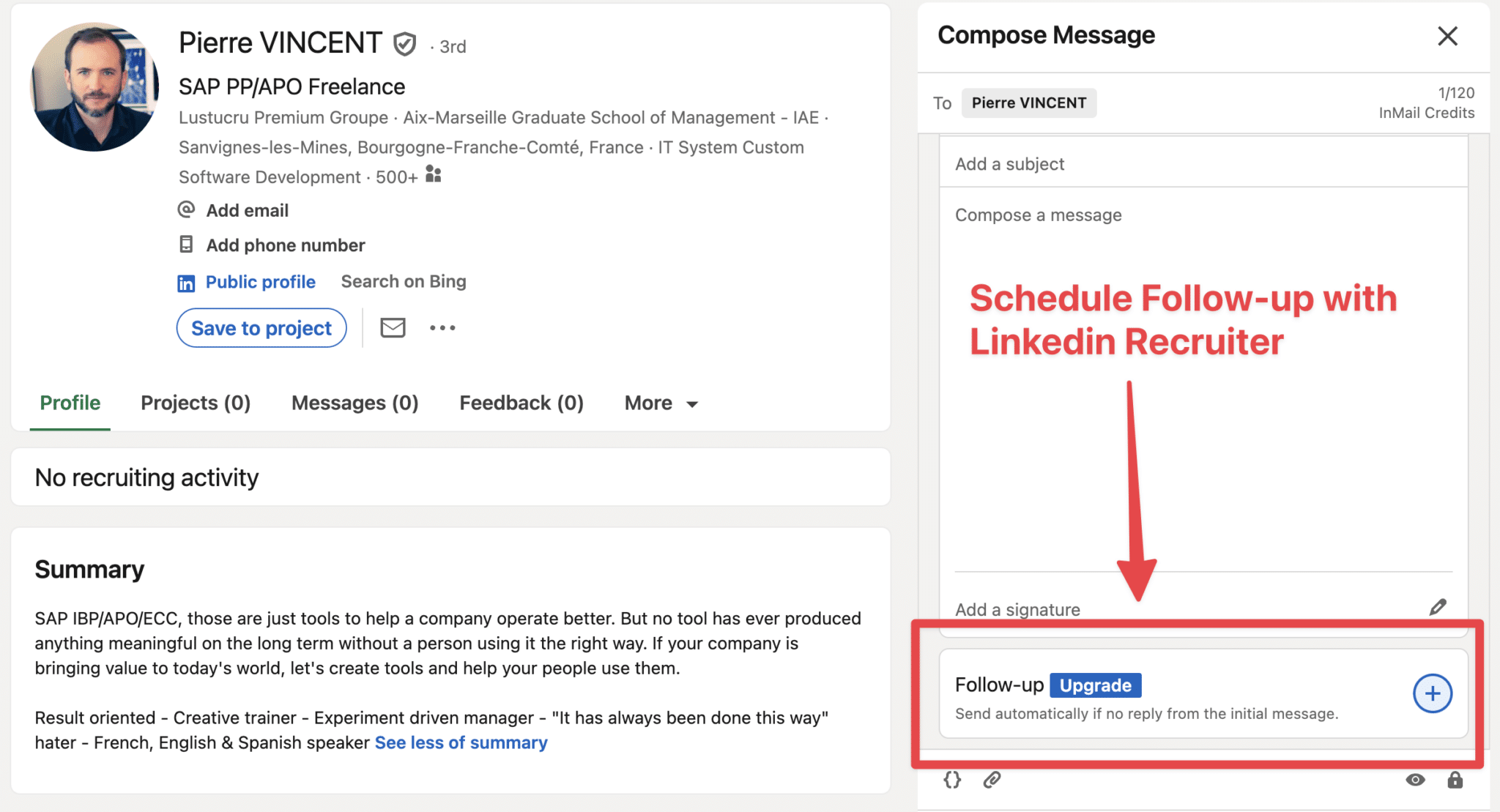Collapse the summary via See less of summary
Image resolution: width=1500 pixels, height=812 pixels.
(460, 742)
